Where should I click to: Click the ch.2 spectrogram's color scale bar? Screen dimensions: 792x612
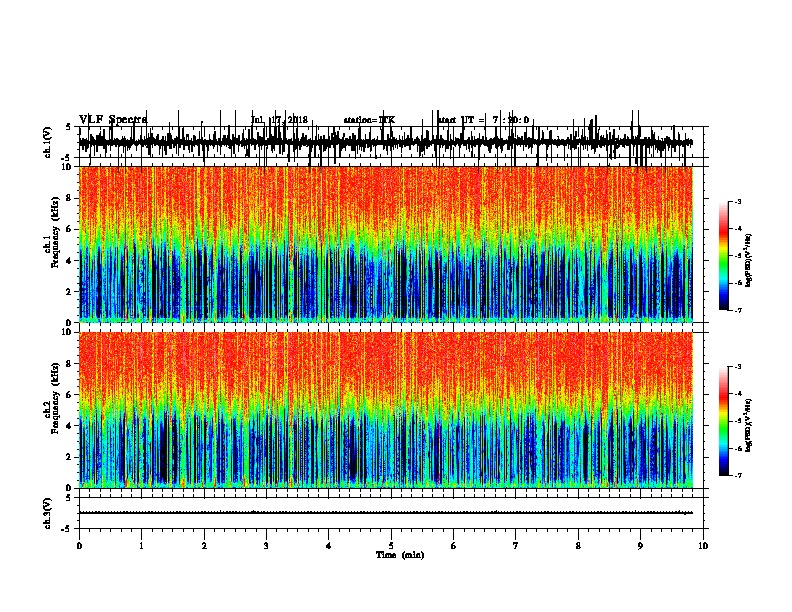pos(724,421)
